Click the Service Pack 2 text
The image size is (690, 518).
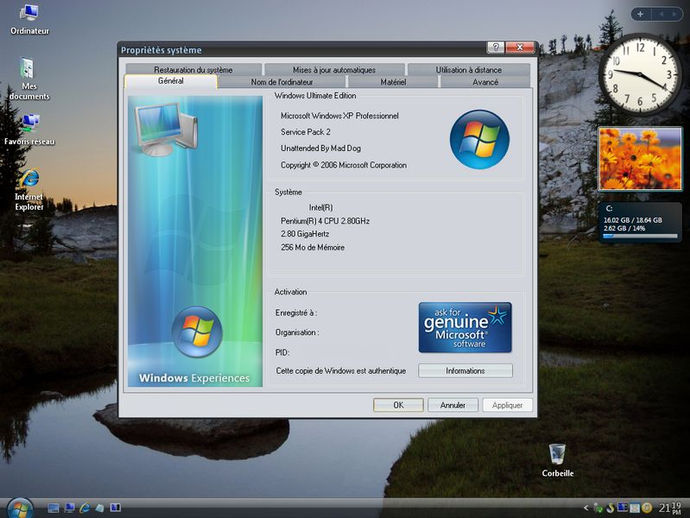[x=305, y=132]
